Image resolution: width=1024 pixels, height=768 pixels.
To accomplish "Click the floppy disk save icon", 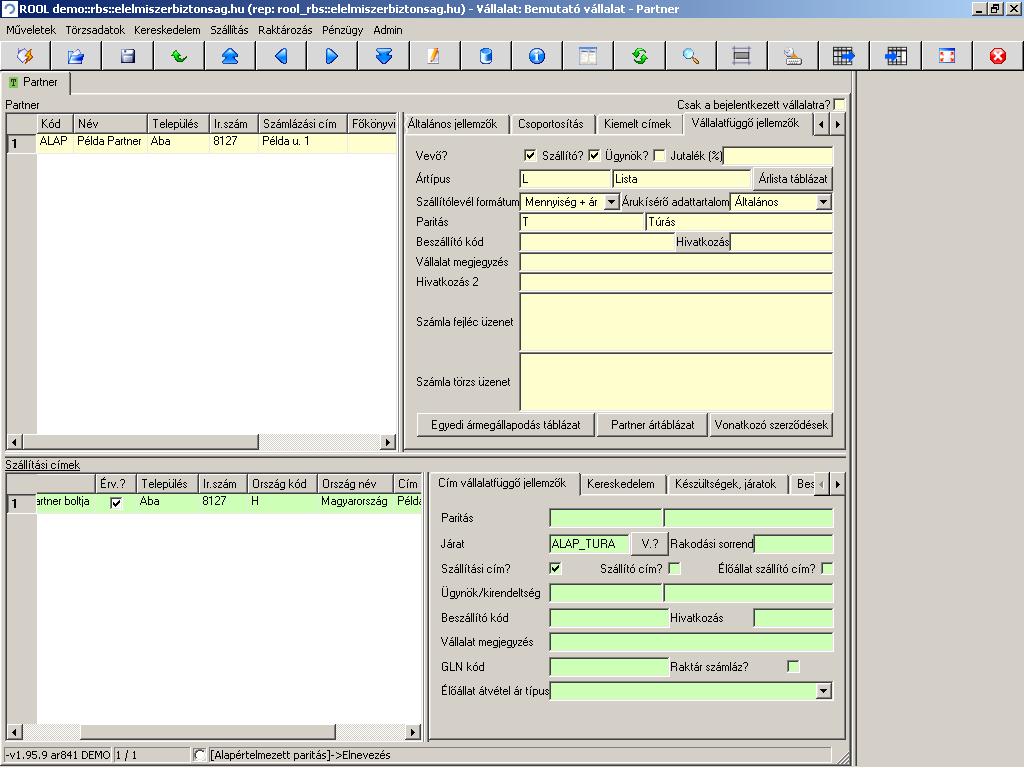I will point(128,56).
